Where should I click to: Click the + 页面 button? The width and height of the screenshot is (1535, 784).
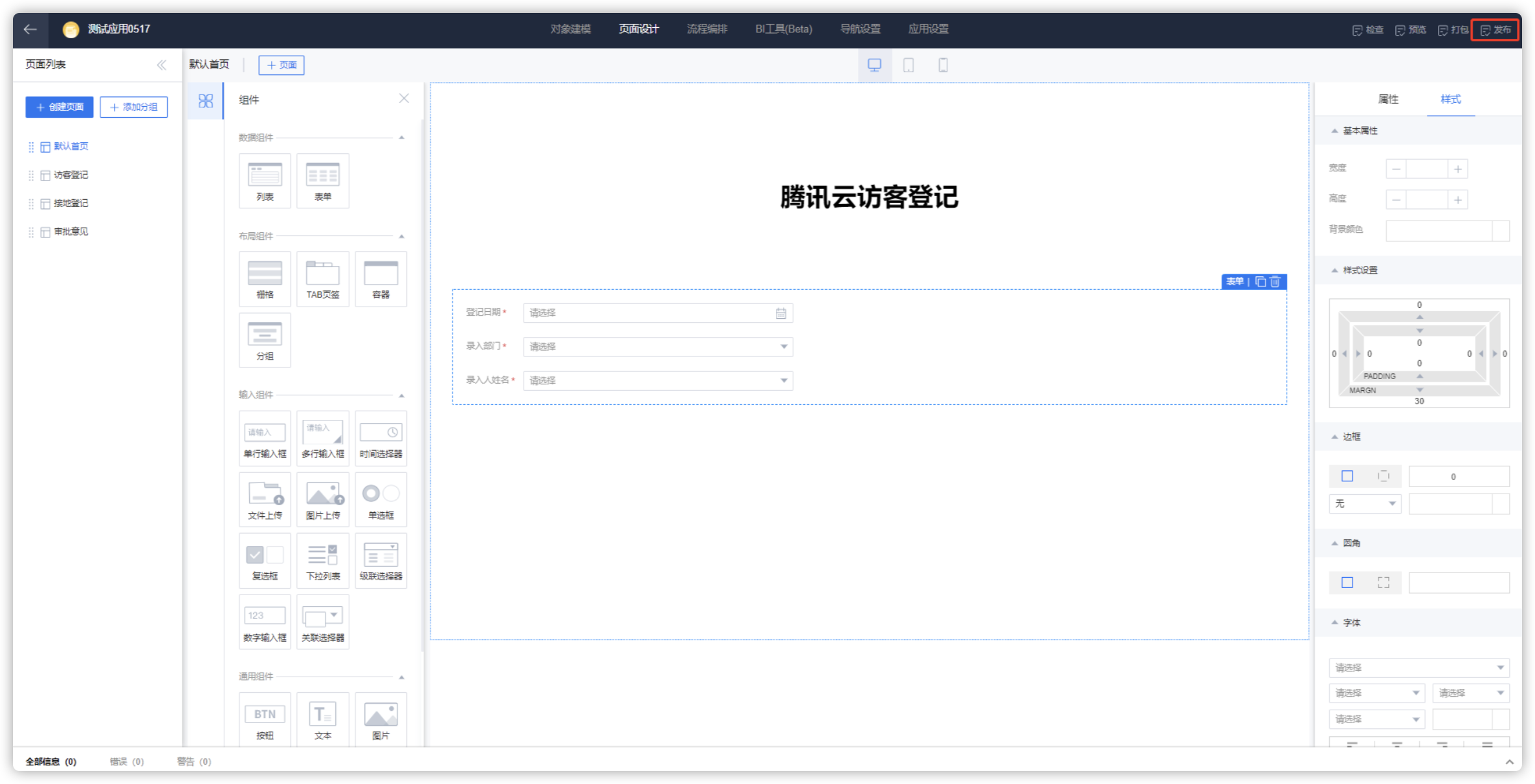click(282, 65)
